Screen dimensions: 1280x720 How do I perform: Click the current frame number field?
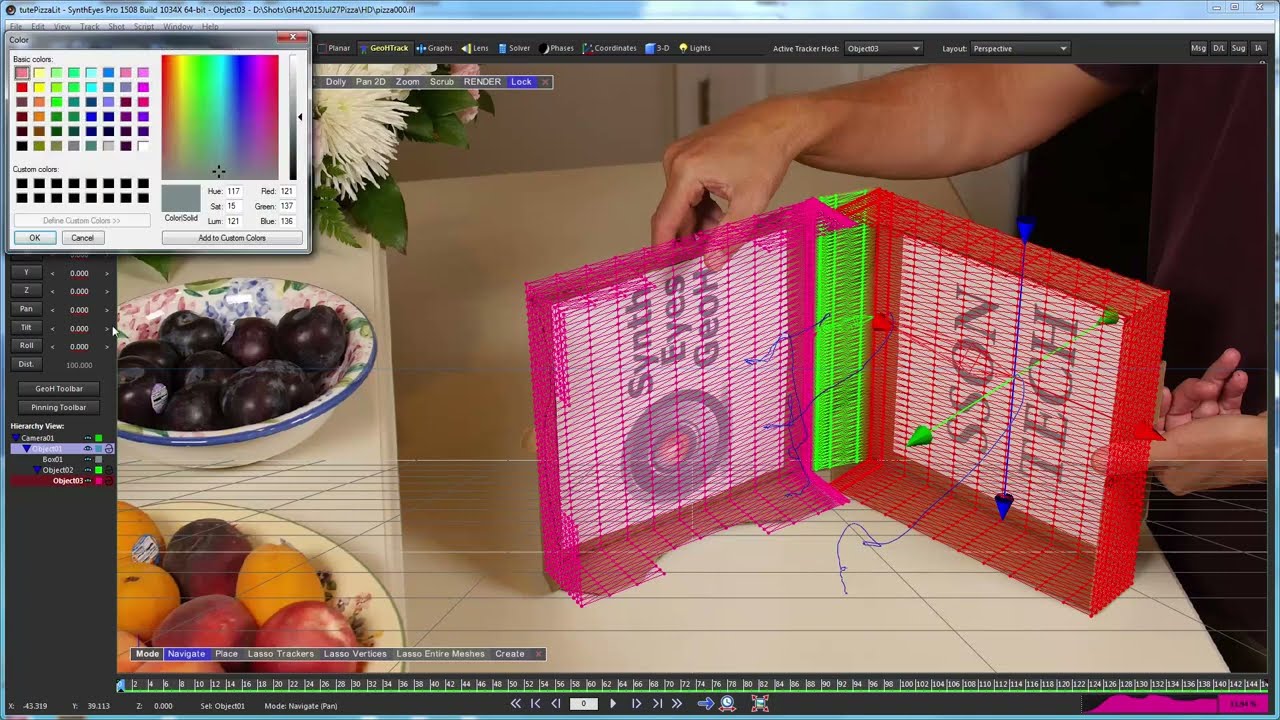[x=584, y=704]
